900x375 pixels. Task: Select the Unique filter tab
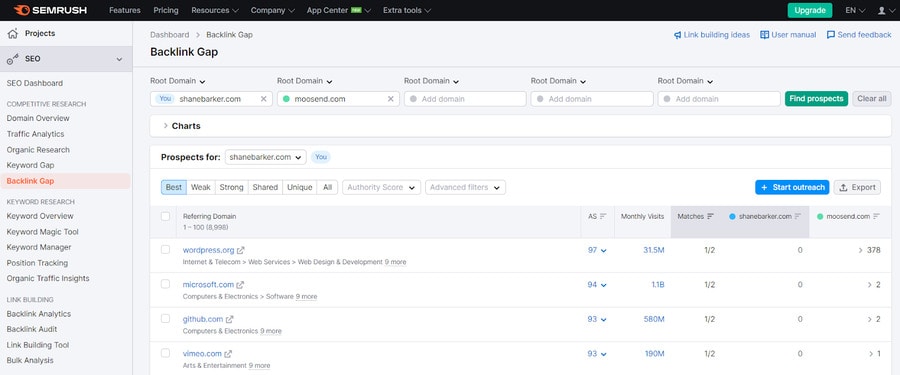[x=300, y=187]
